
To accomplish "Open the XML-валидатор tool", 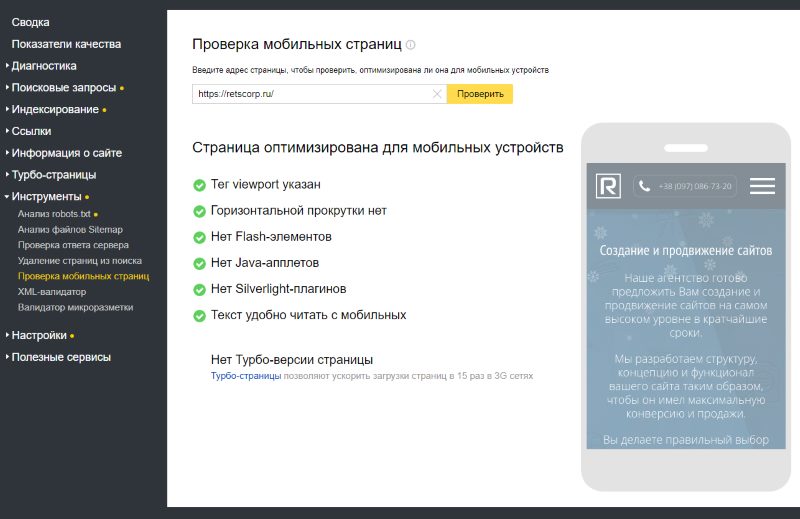I will click(x=52, y=292).
